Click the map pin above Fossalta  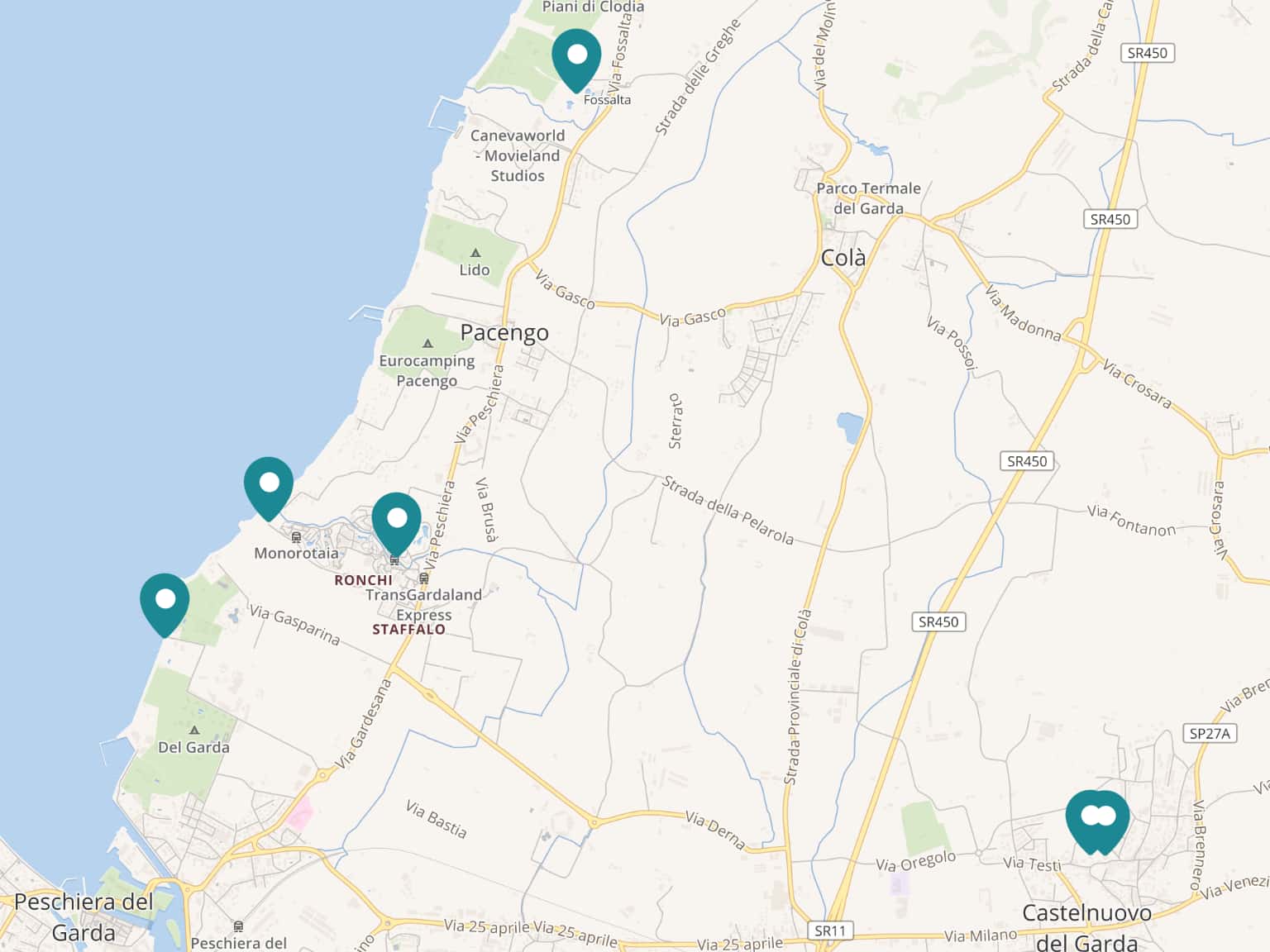click(x=576, y=57)
